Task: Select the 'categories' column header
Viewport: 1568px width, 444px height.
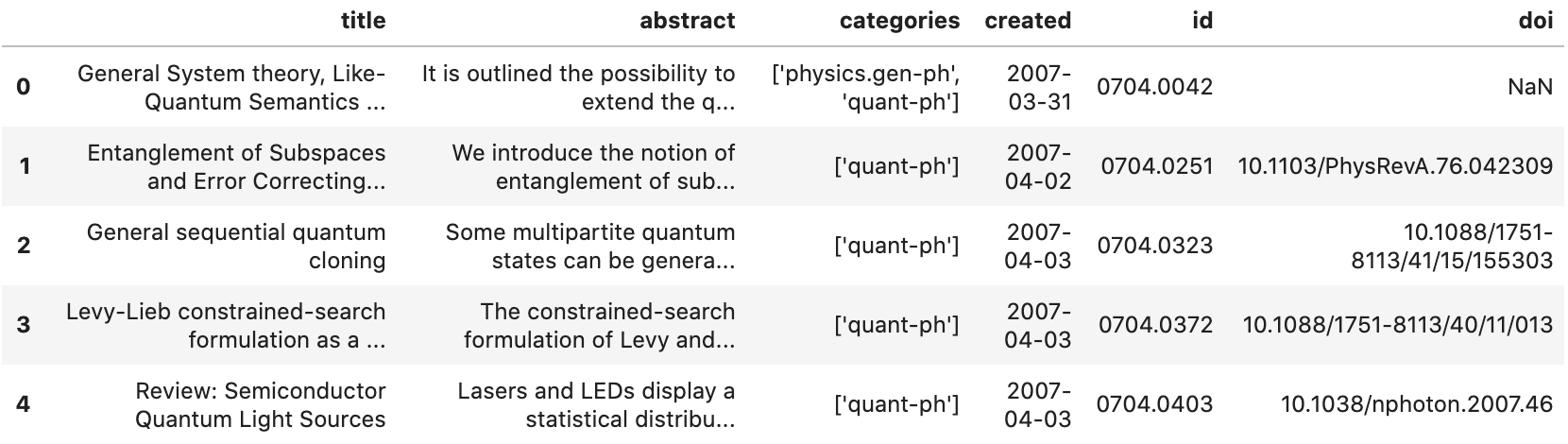Action: point(899,21)
